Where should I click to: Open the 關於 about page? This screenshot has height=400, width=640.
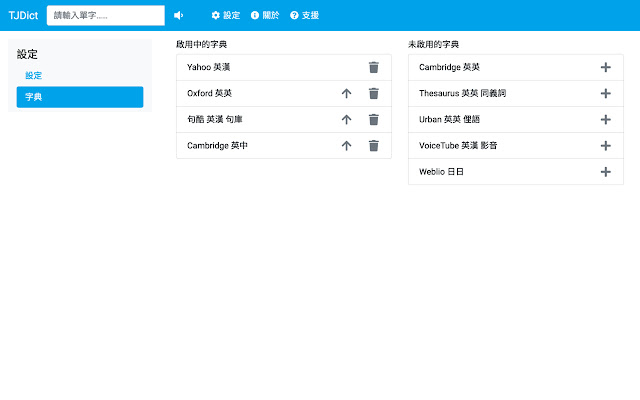pyautogui.click(x=265, y=15)
